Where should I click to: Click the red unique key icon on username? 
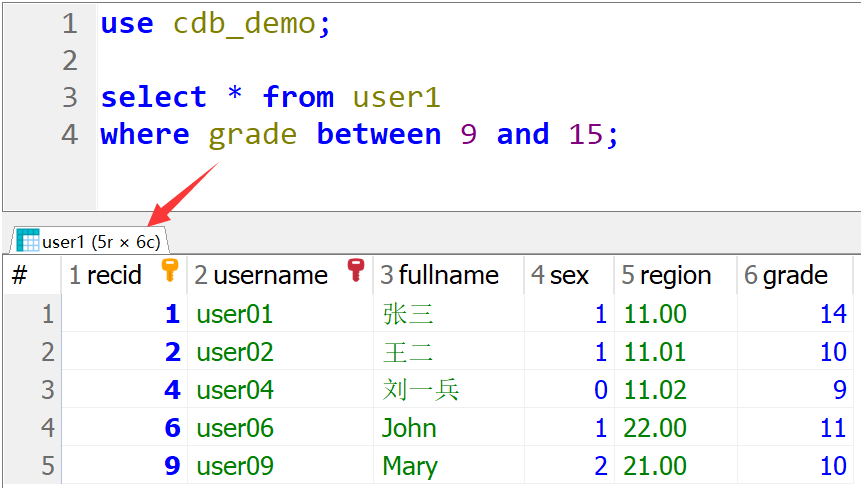pyautogui.click(x=356, y=270)
